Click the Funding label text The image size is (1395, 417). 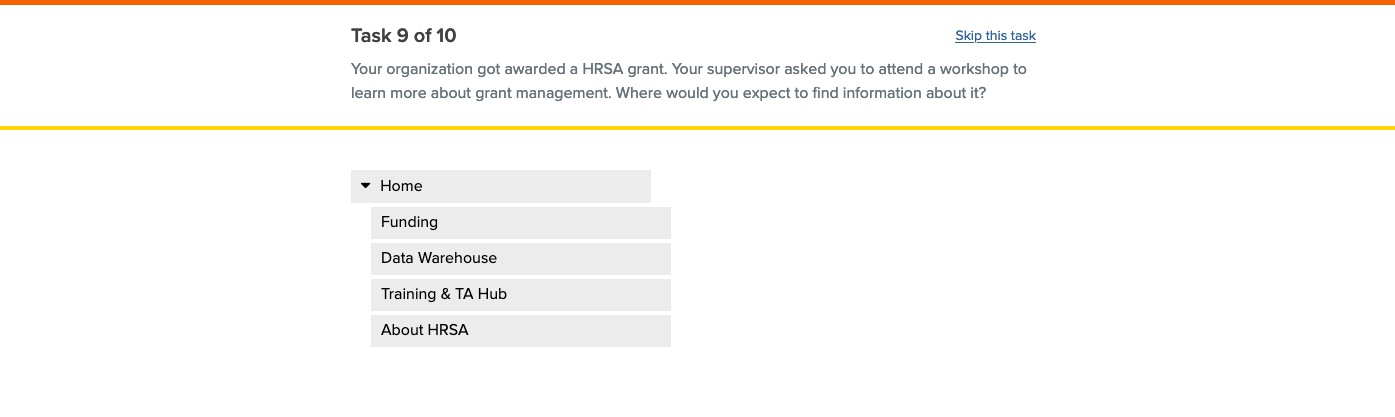[409, 222]
